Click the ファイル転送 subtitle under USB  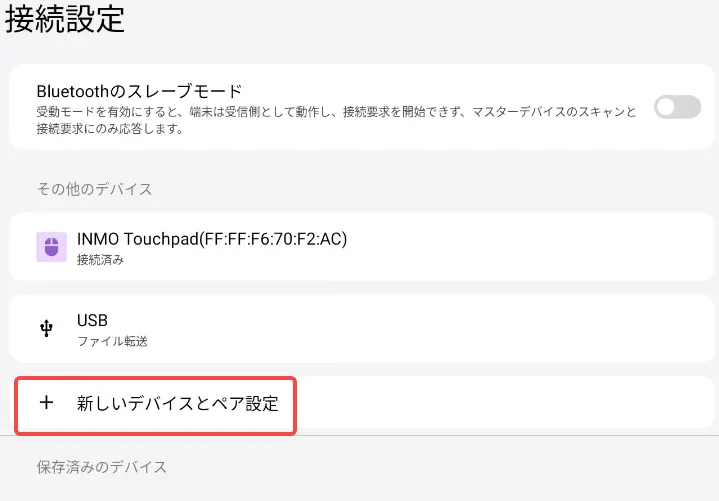click(112, 342)
